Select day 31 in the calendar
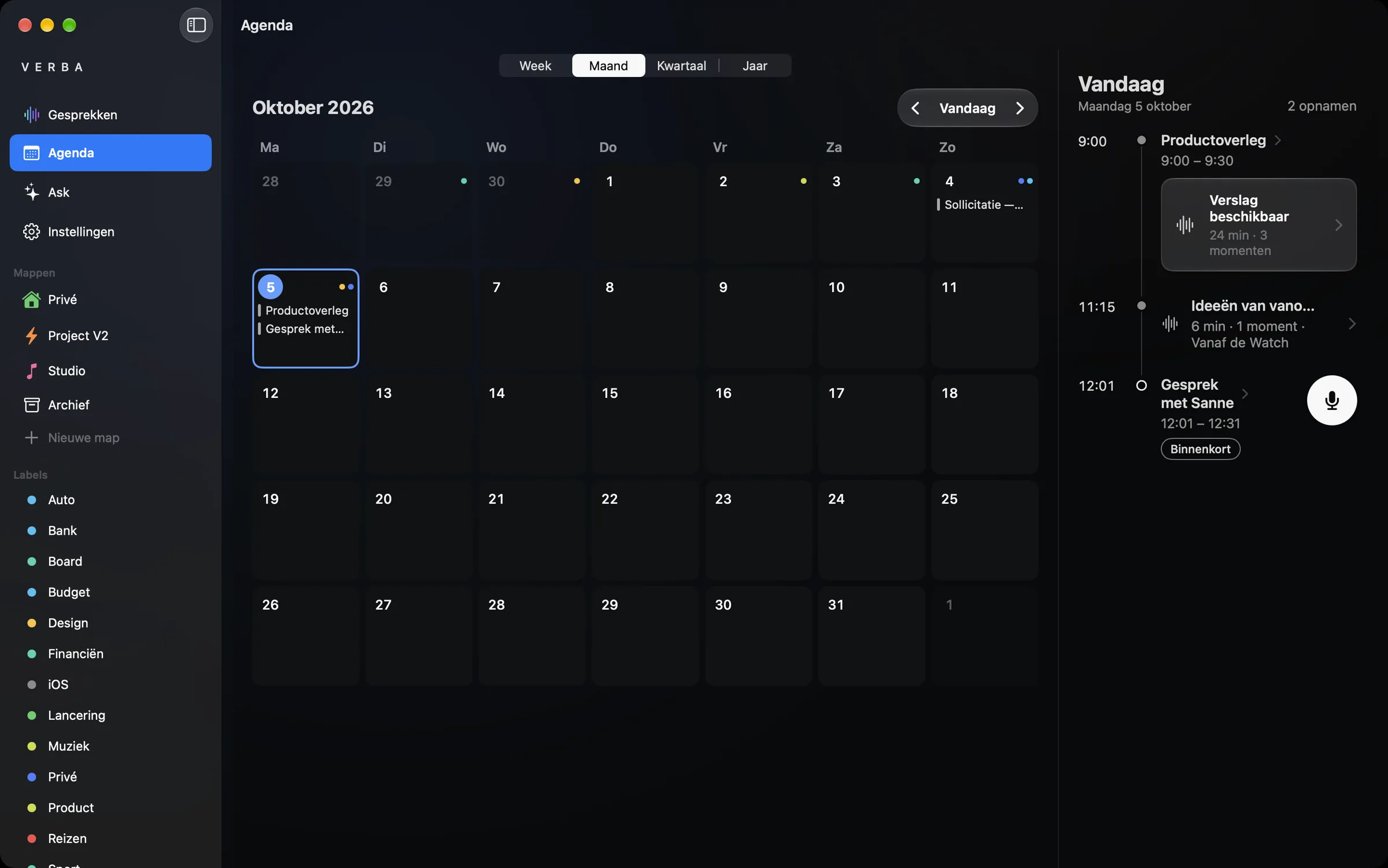 871,636
